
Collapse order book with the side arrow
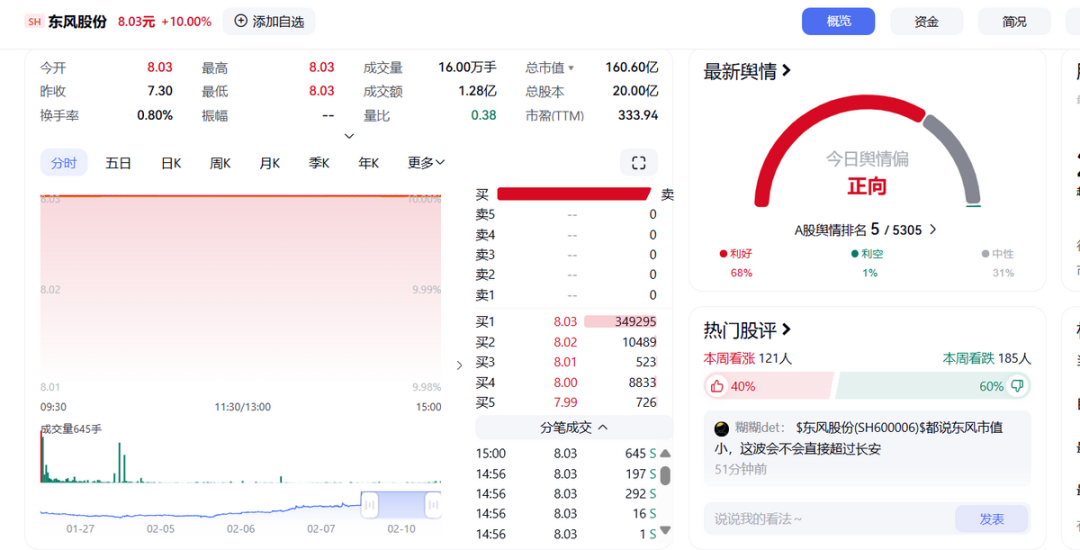459,366
